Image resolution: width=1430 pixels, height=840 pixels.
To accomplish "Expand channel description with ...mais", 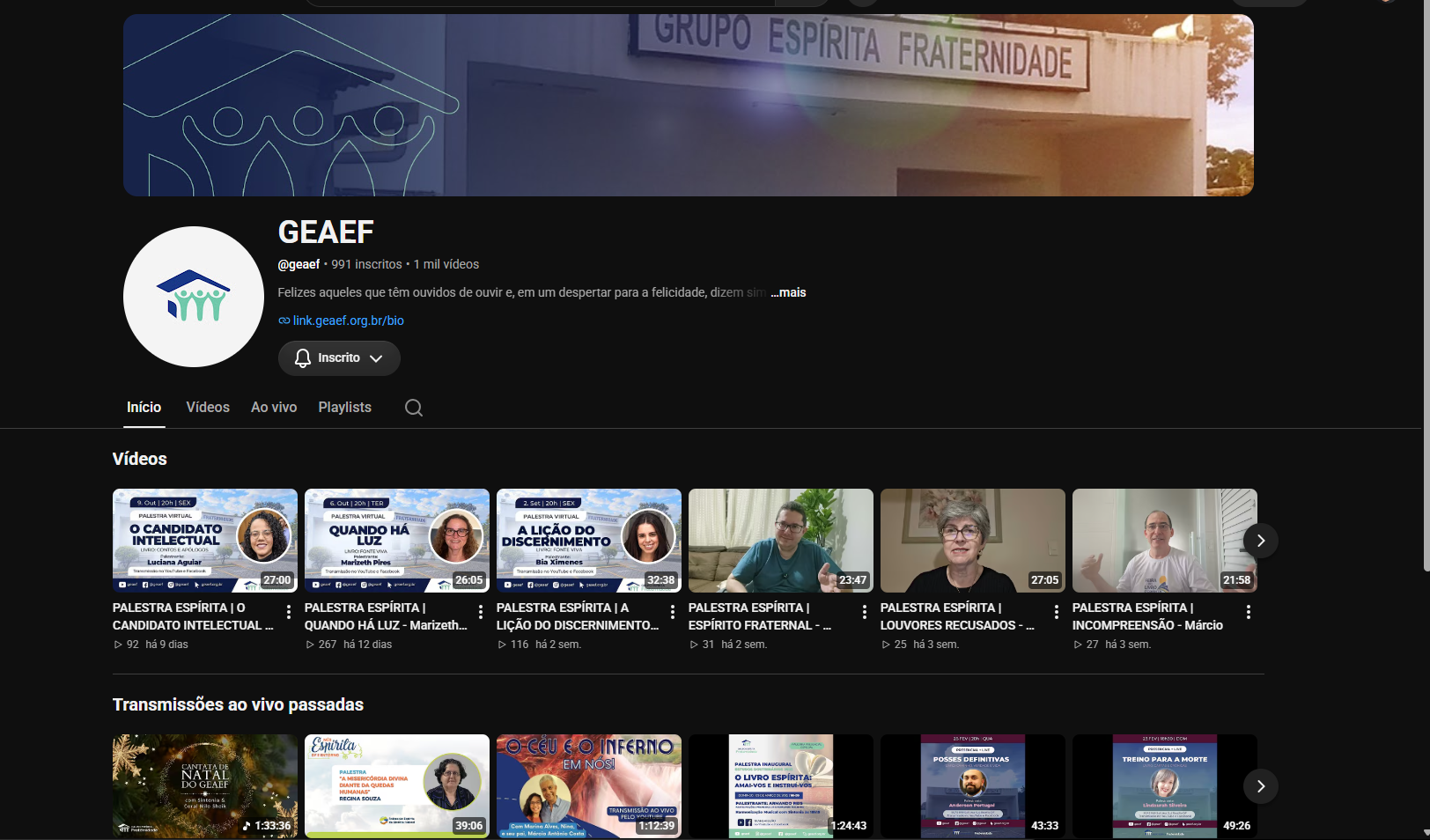I will point(788,292).
